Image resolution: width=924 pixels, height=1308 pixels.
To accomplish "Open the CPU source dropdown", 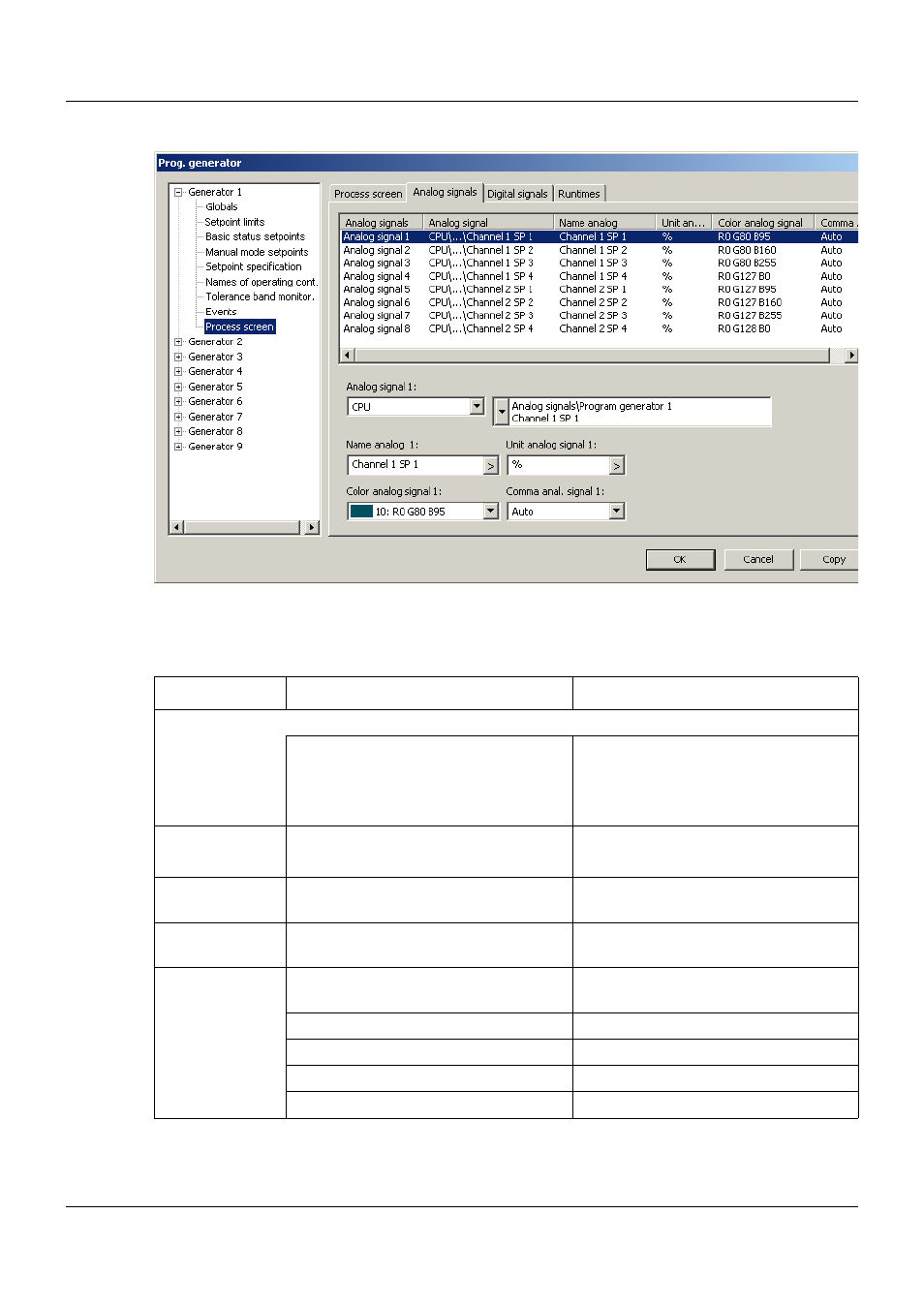I will (477, 407).
